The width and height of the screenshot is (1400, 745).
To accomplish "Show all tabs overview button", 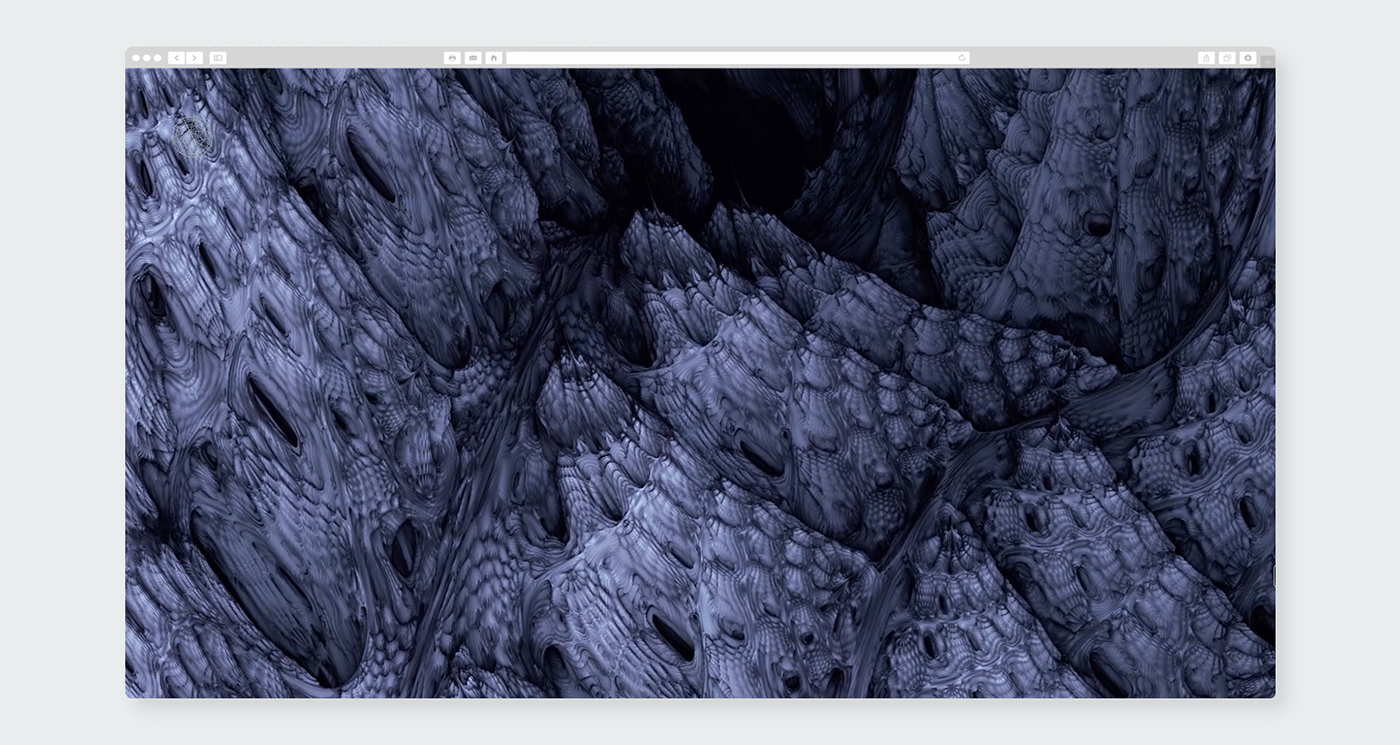I will pyautogui.click(x=1227, y=58).
